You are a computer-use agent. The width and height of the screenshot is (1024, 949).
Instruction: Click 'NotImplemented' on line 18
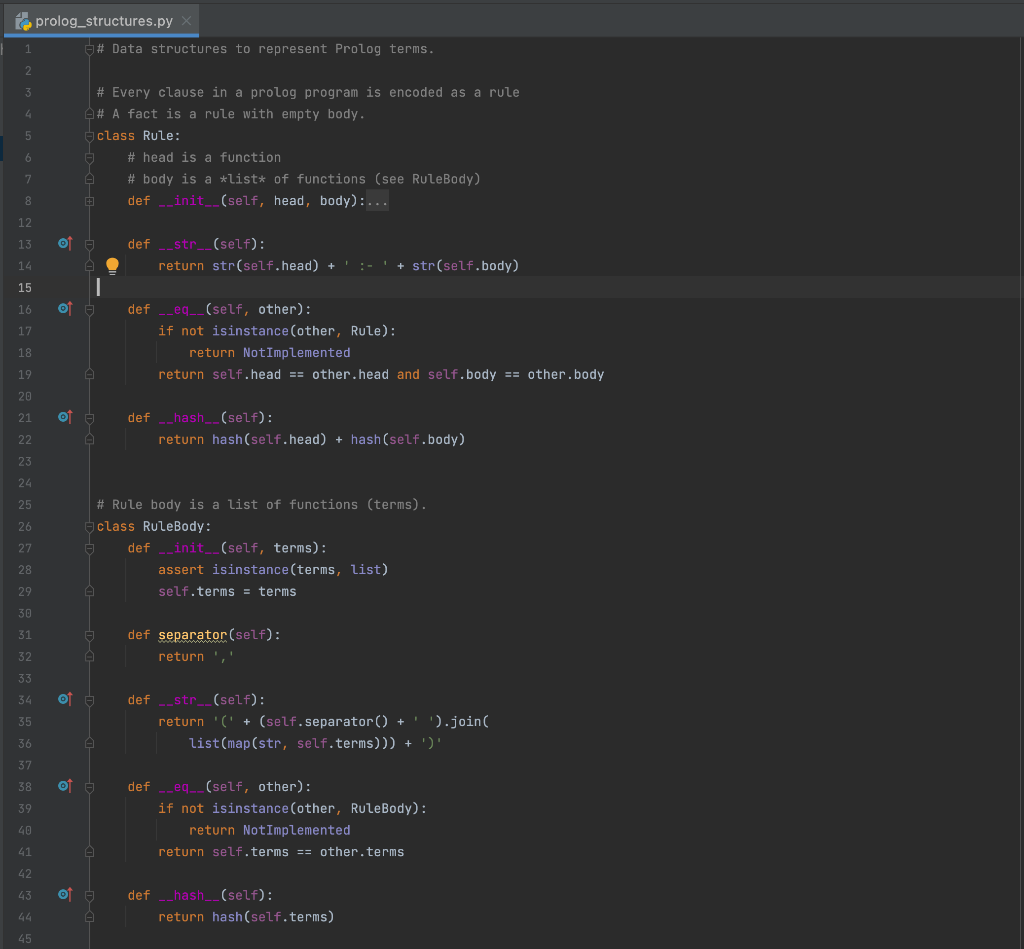(296, 353)
